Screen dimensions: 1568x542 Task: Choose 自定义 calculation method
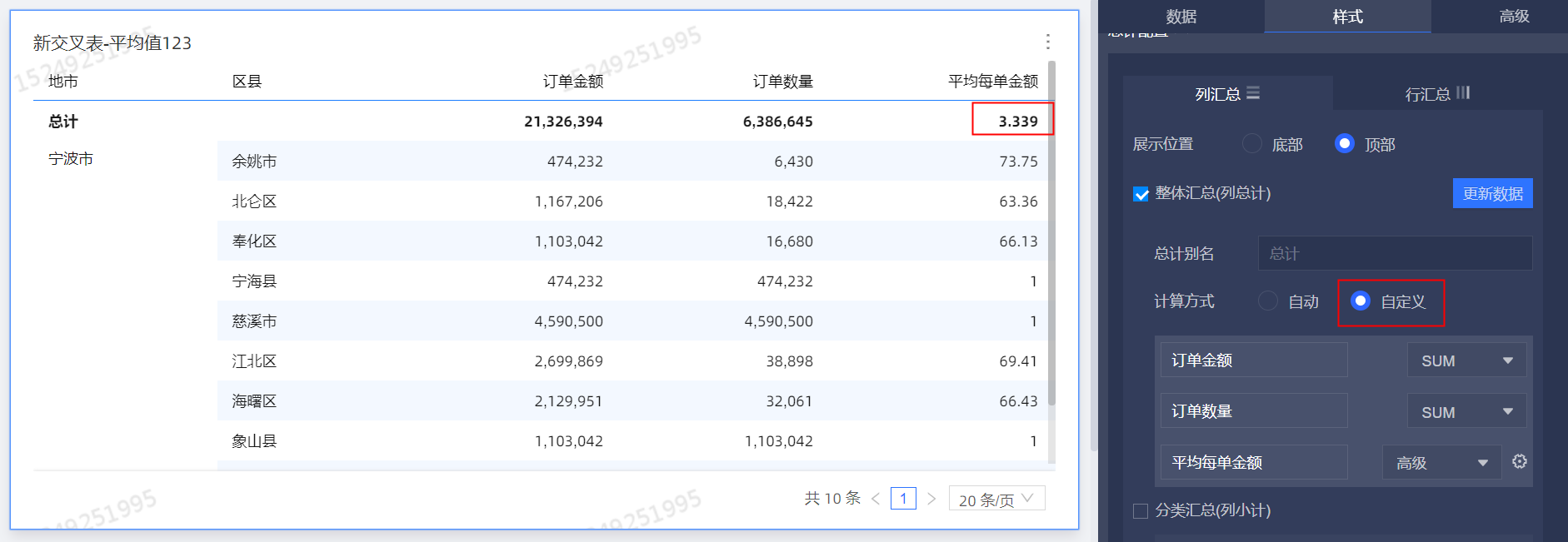coord(1360,301)
